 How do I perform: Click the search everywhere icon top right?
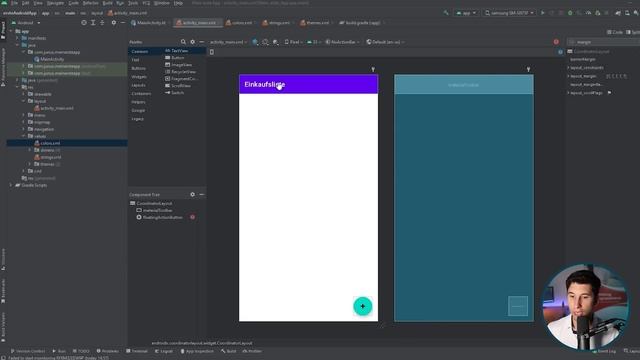(636, 13)
